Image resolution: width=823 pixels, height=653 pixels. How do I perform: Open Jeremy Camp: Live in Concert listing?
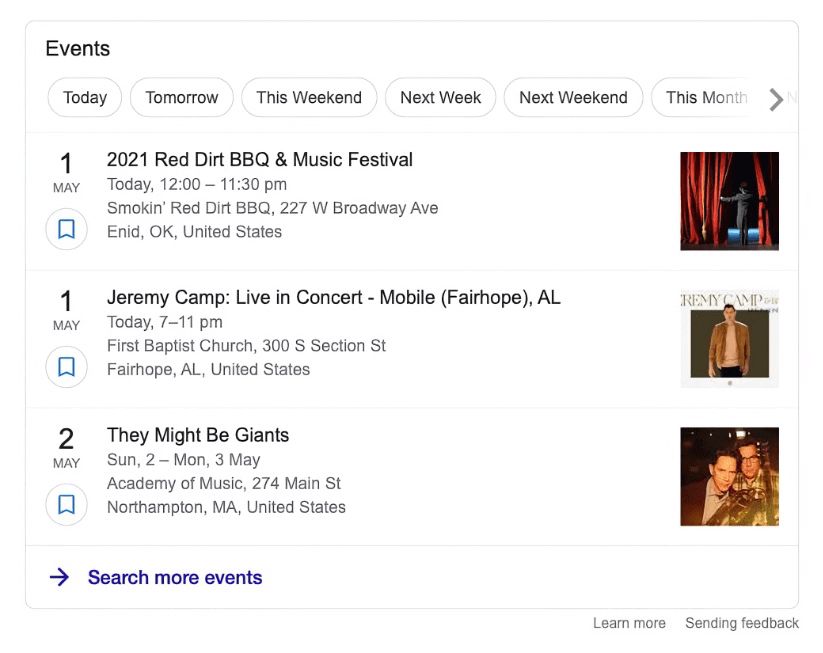point(334,297)
